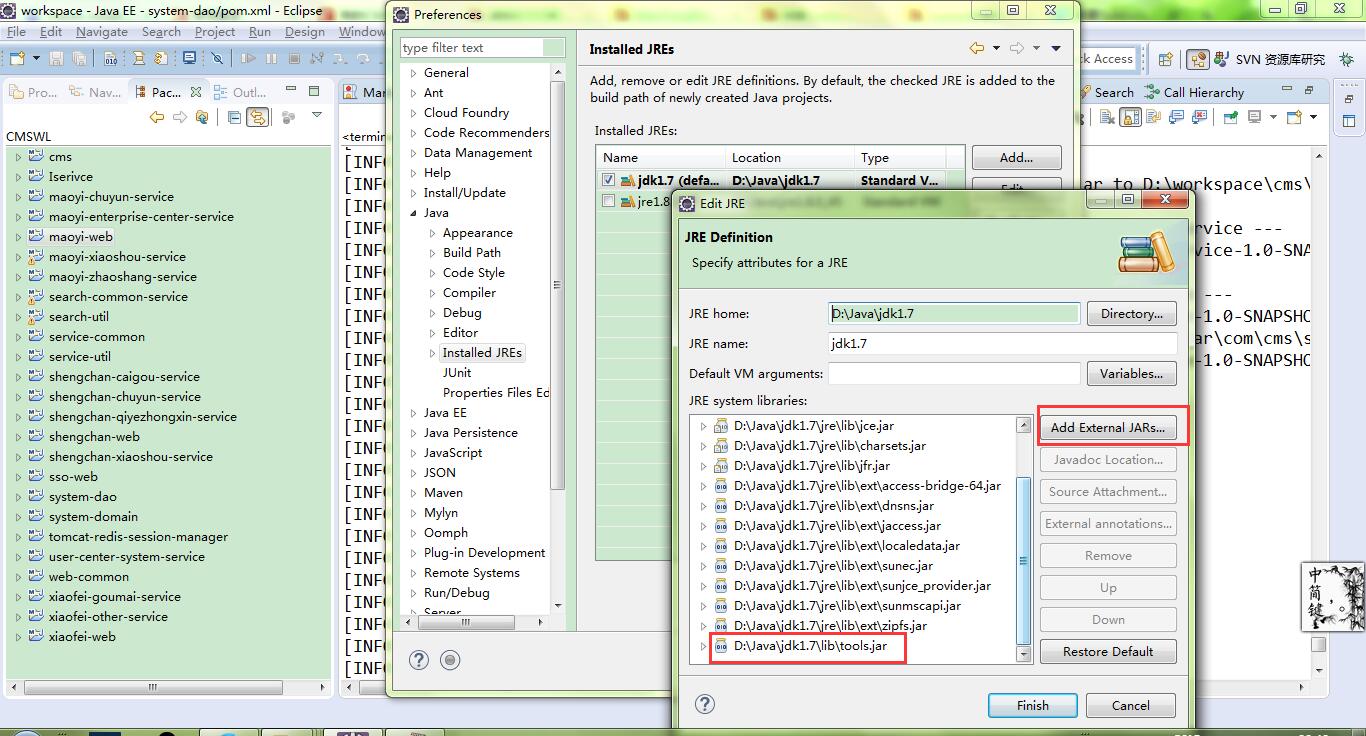The height and width of the screenshot is (736, 1366).
Task: Expand the General preferences node
Action: coord(413,73)
